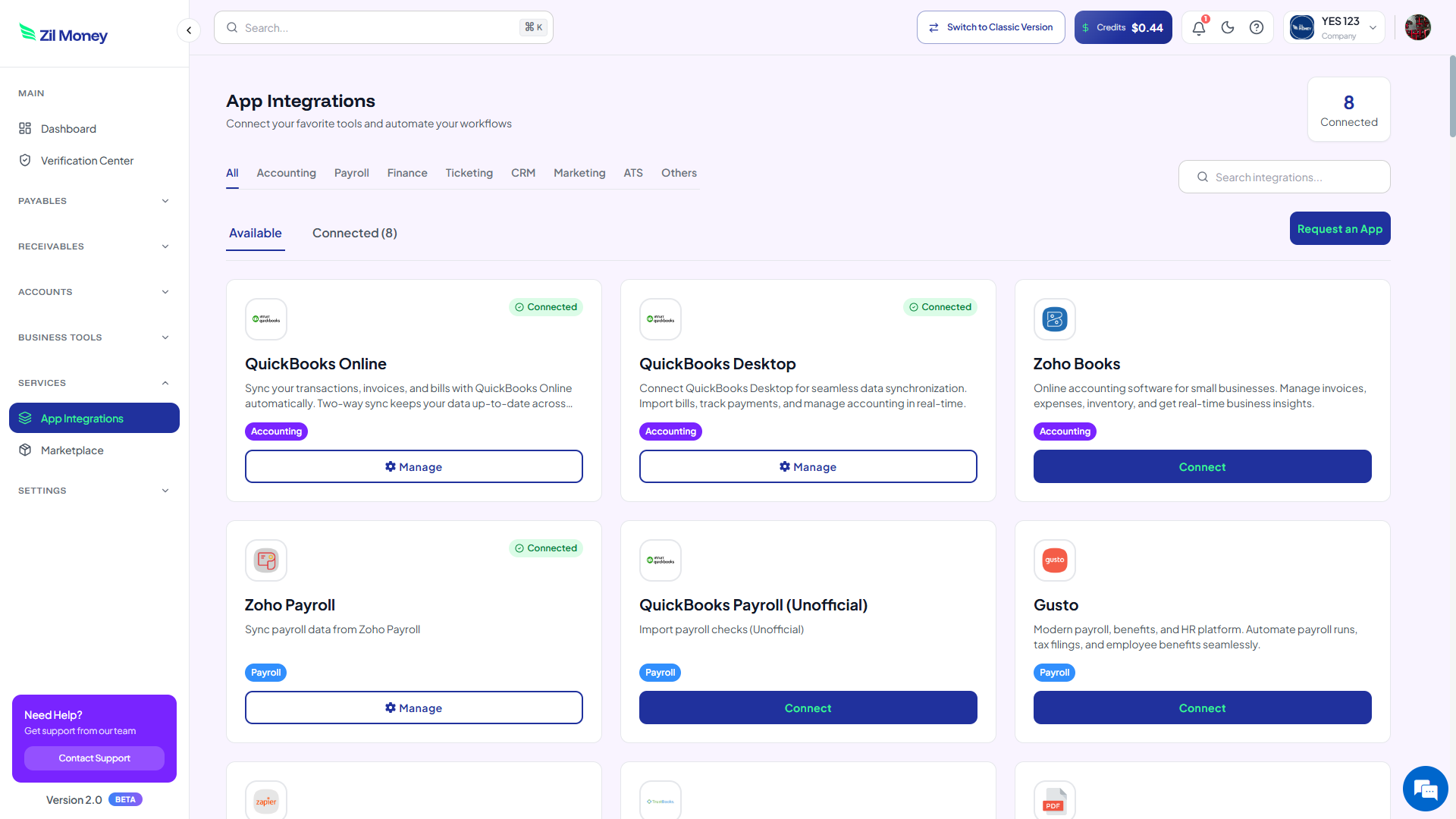Screen dimensions: 1456x819
Task: Connect the Gusto integration
Action: tap(1203, 708)
